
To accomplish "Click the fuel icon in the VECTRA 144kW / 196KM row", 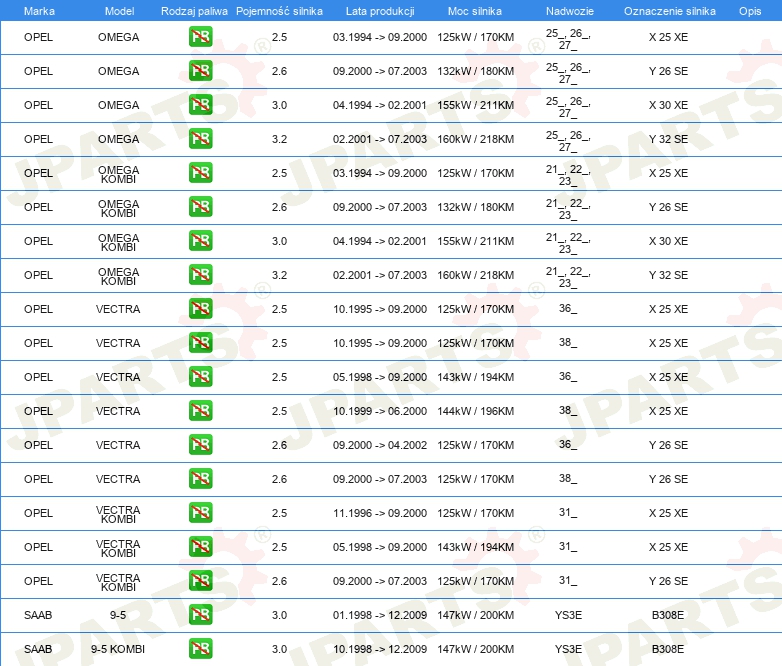I will coord(200,411).
